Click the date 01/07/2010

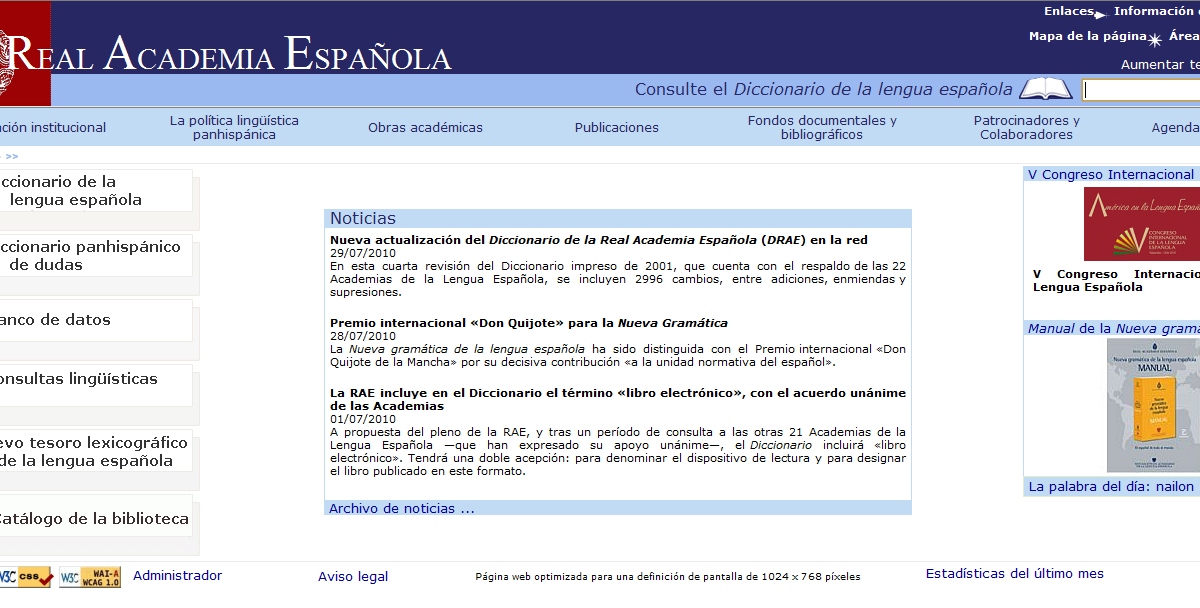point(363,419)
